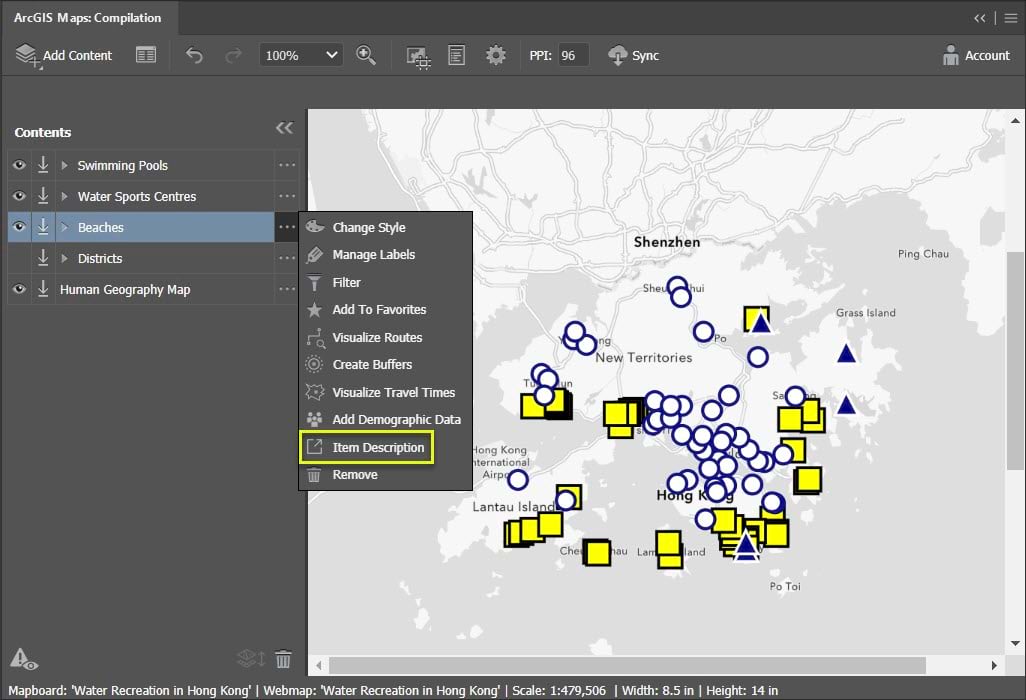
Task: Hide the Human Geography Map layer
Action: pos(19,289)
